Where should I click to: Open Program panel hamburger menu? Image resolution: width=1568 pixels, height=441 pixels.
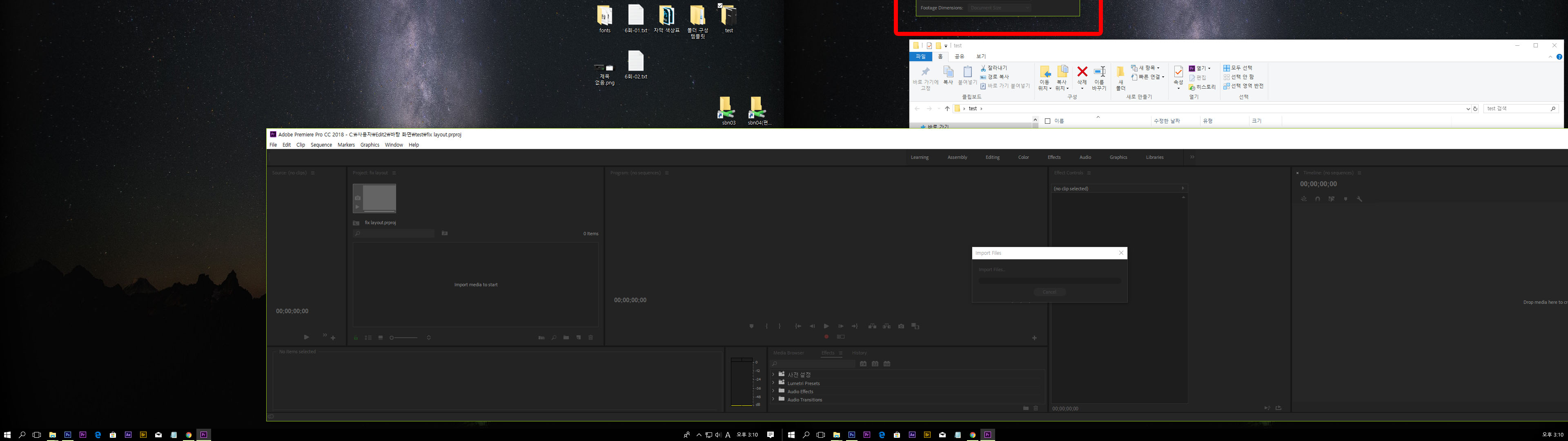(666, 173)
